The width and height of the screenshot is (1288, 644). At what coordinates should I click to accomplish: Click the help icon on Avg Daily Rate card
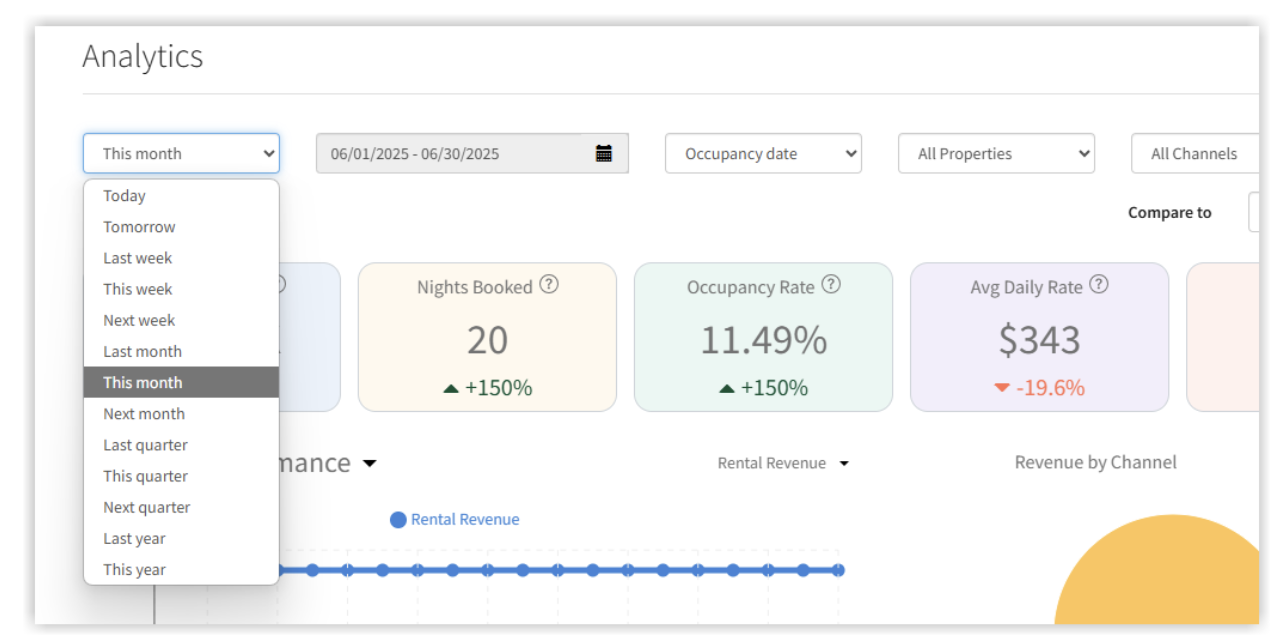tap(1100, 284)
